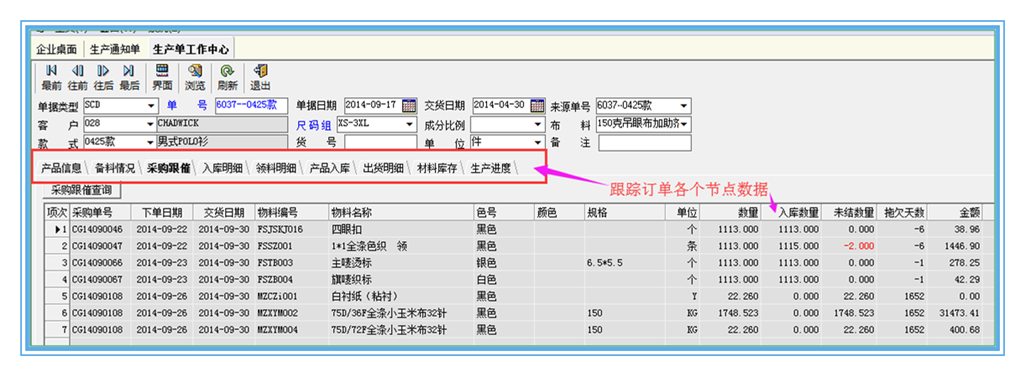This screenshot has width=1025, height=376.
Task: Expand the 布料 fabric dropdown
Action: coord(684,124)
